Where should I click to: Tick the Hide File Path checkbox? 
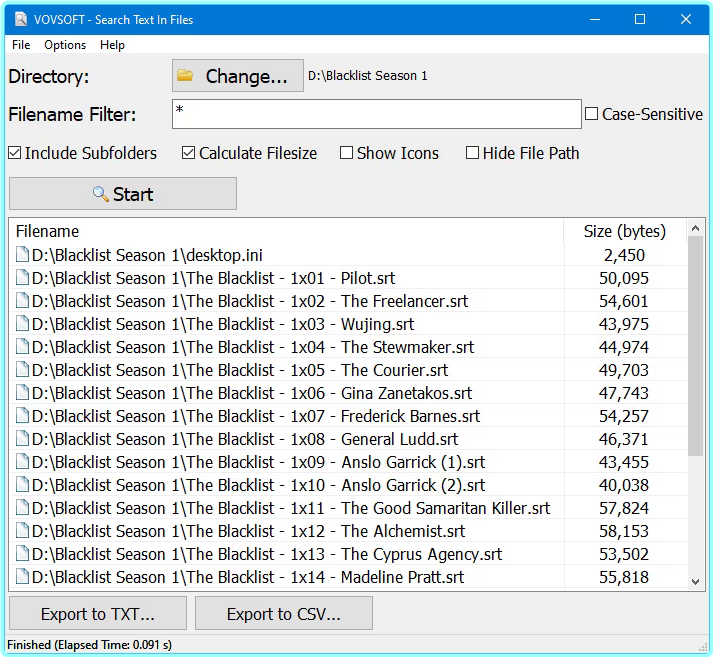click(x=472, y=153)
